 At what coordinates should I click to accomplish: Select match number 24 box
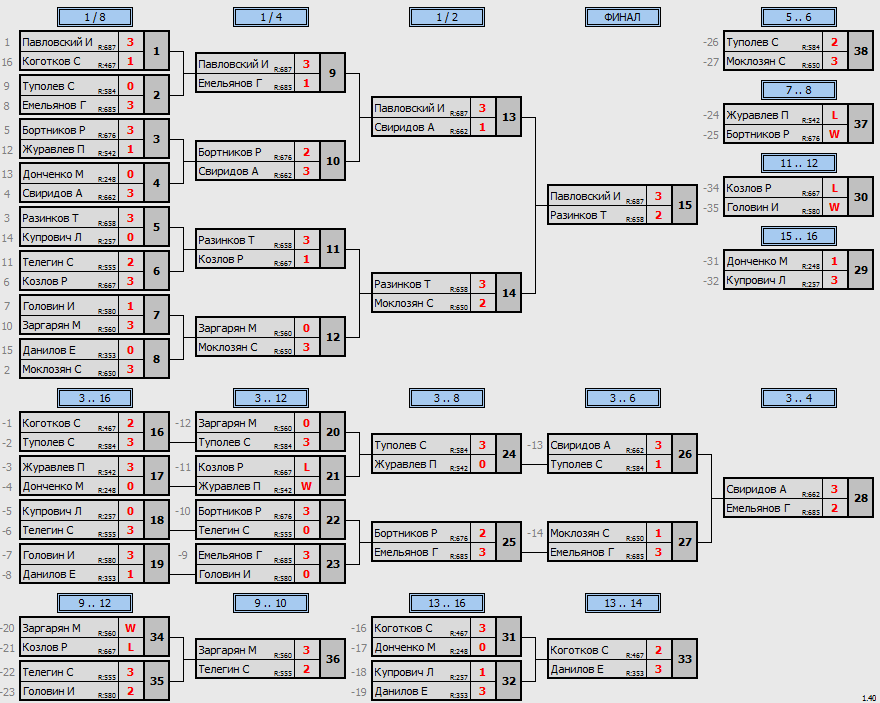pos(509,454)
